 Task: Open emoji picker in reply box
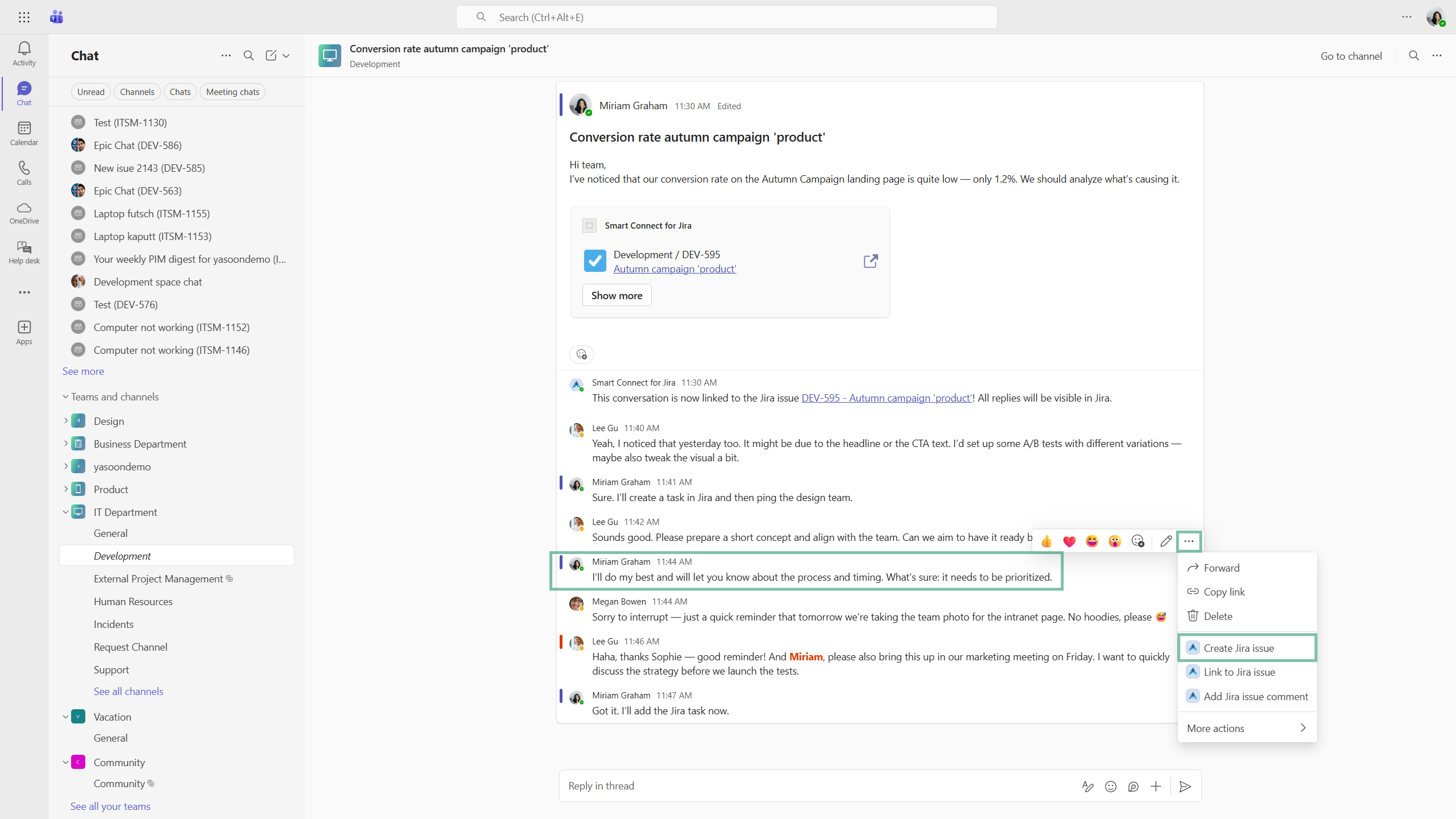tap(1110, 787)
